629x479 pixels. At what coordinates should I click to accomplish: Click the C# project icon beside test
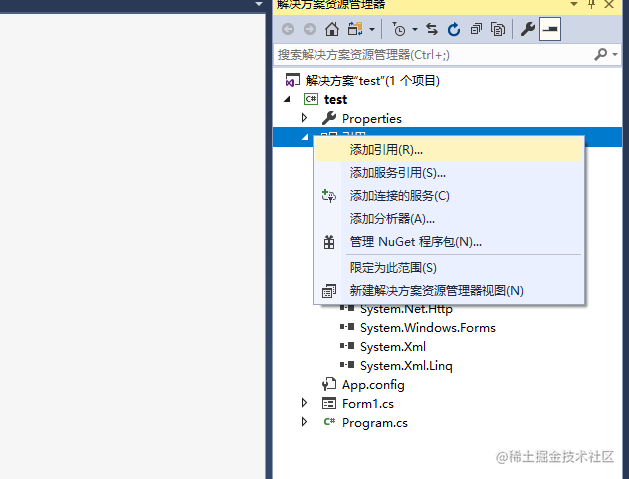click(x=311, y=99)
